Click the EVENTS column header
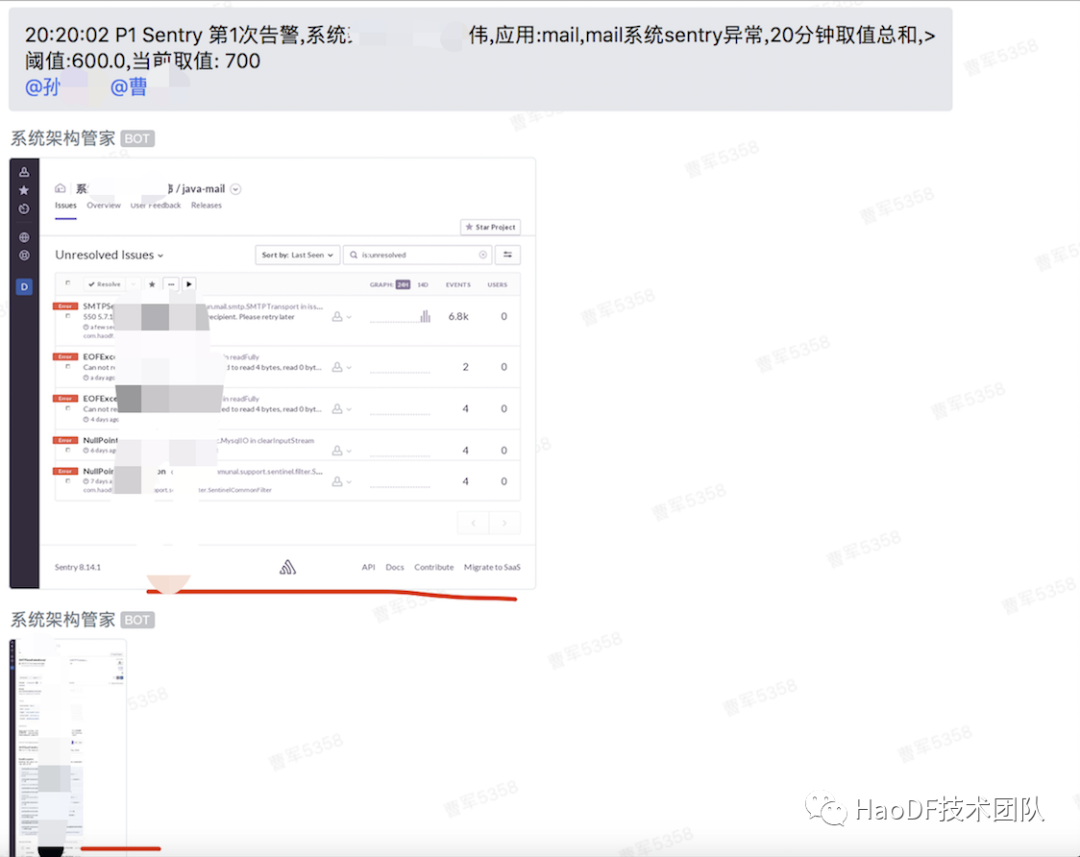 pos(458,285)
